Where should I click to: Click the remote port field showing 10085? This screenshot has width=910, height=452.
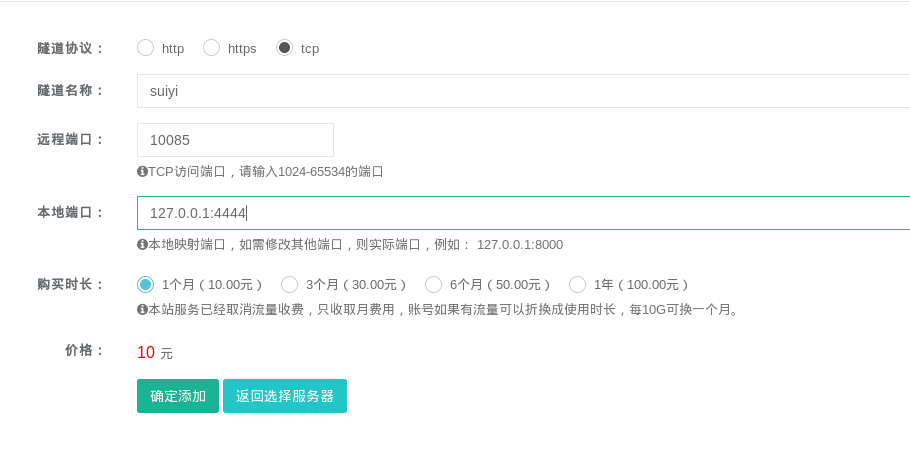[x=235, y=140]
